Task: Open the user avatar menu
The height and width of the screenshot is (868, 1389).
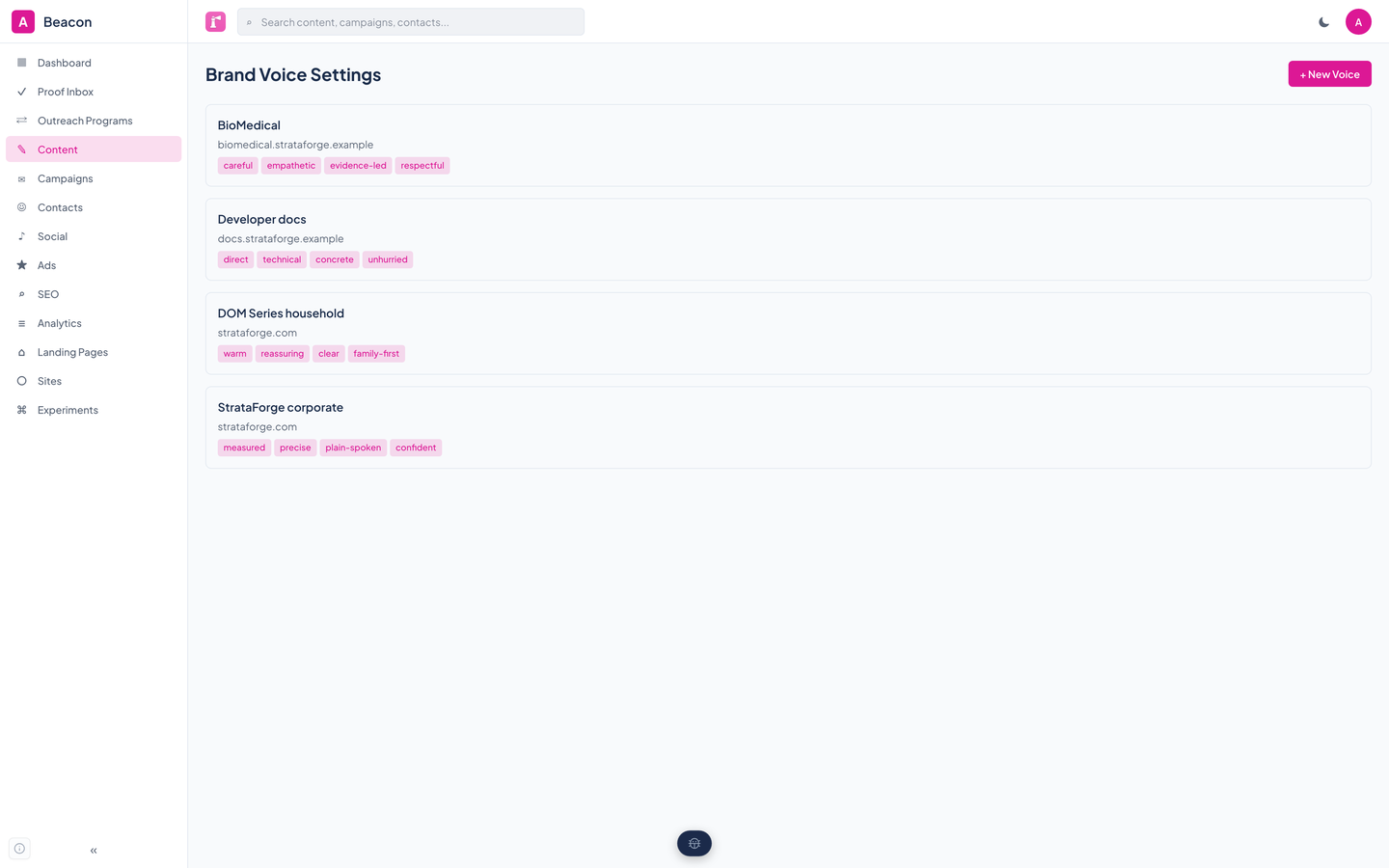Action: [1358, 21]
